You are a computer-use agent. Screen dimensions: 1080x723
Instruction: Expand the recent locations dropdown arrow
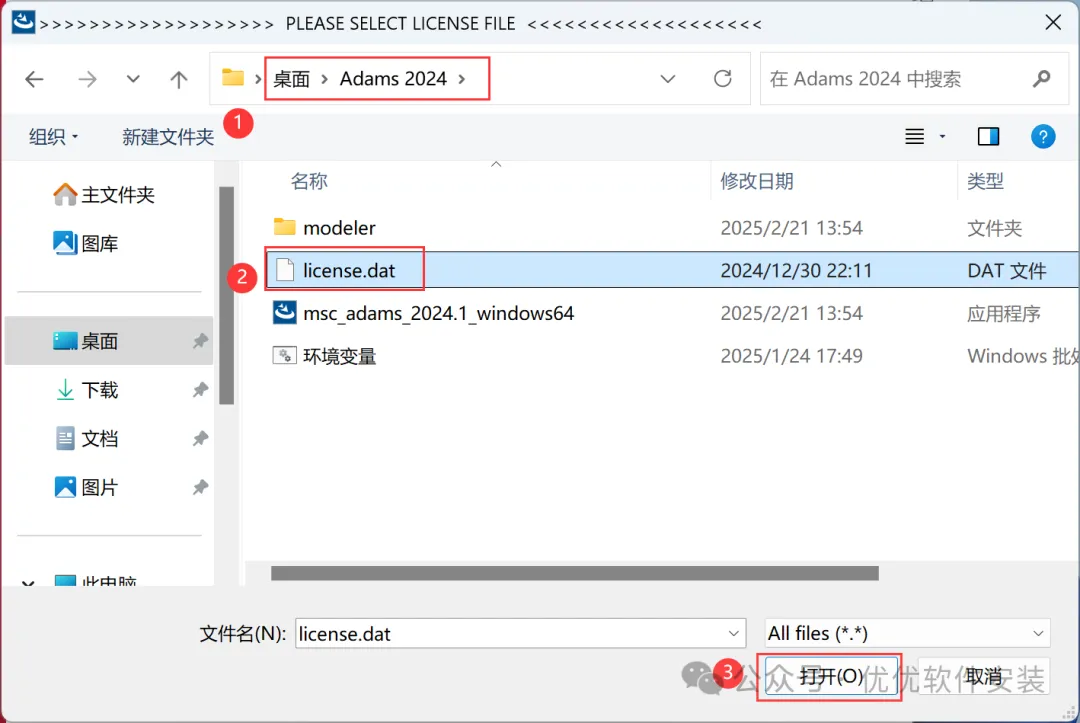133,79
